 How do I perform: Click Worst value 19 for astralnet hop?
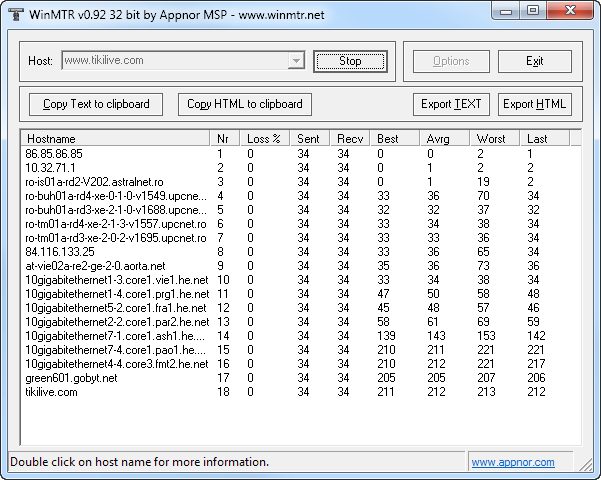click(483, 182)
